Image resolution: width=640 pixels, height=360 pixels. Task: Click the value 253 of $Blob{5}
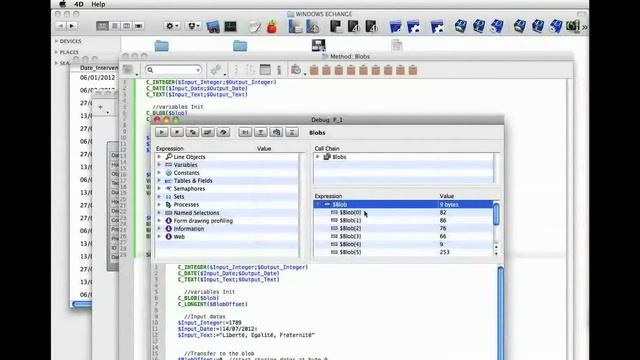point(444,252)
